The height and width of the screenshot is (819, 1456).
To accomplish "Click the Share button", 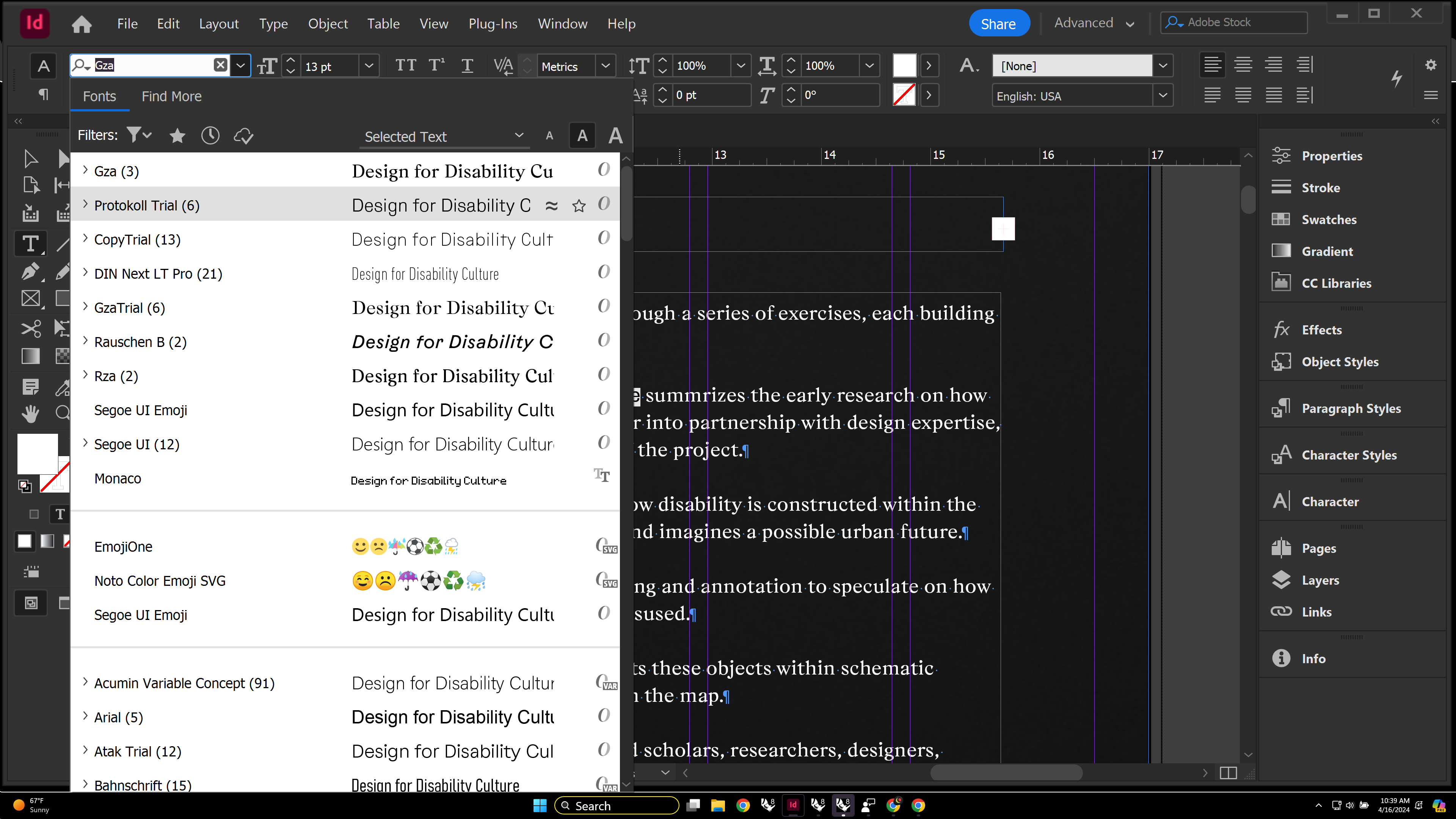I will point(998,23).
